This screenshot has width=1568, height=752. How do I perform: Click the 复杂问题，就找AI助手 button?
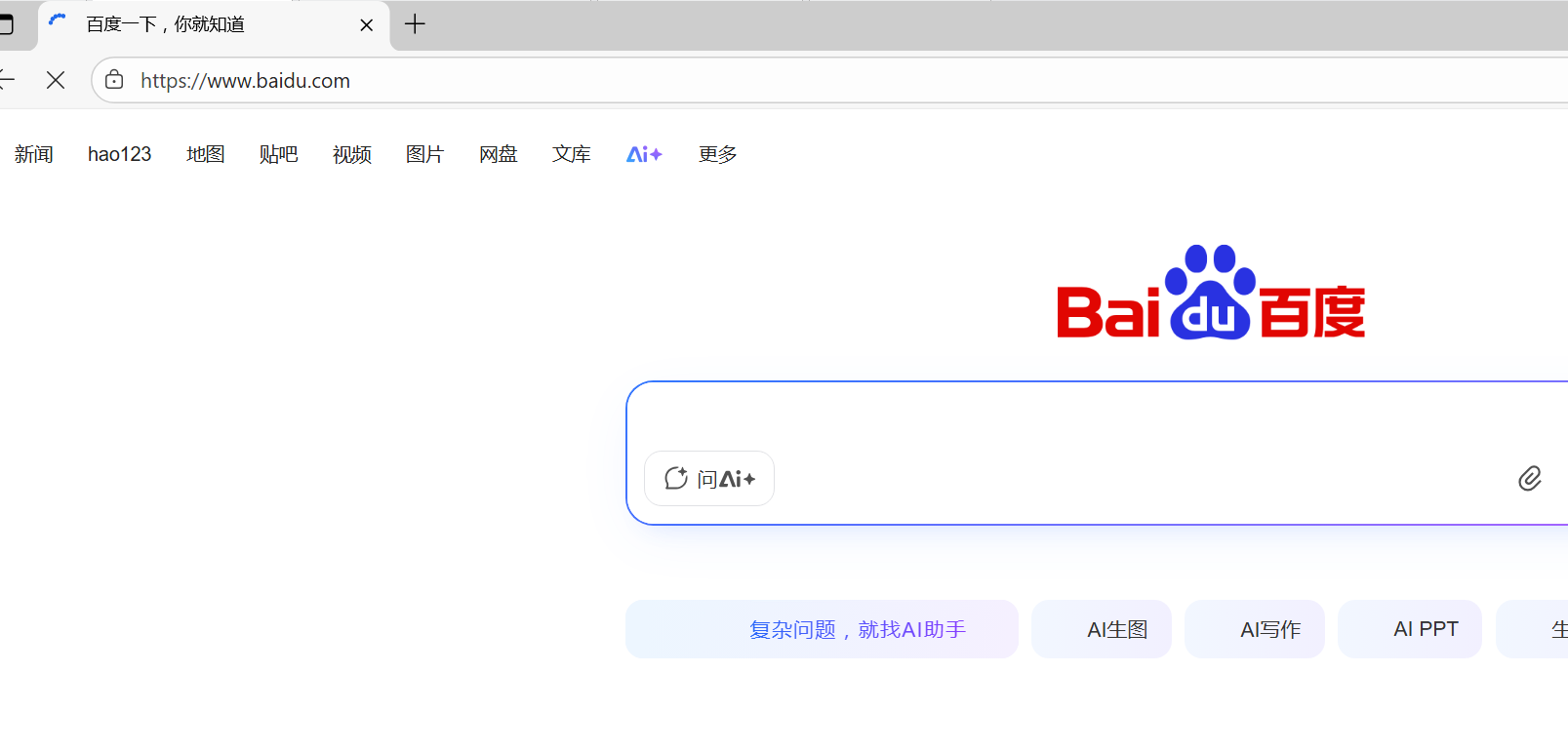822,629
